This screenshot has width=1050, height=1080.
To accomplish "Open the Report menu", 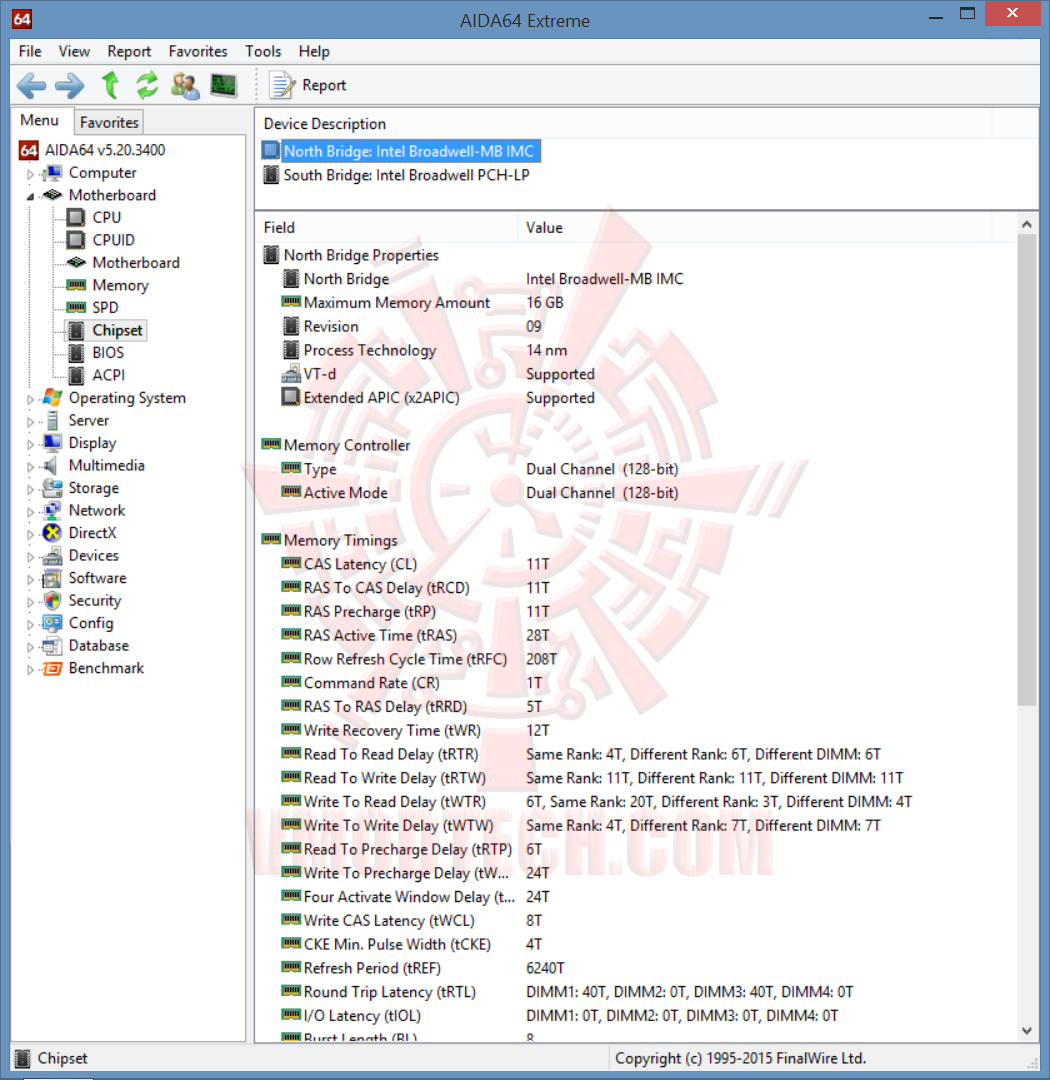I will tap(129, 51).
